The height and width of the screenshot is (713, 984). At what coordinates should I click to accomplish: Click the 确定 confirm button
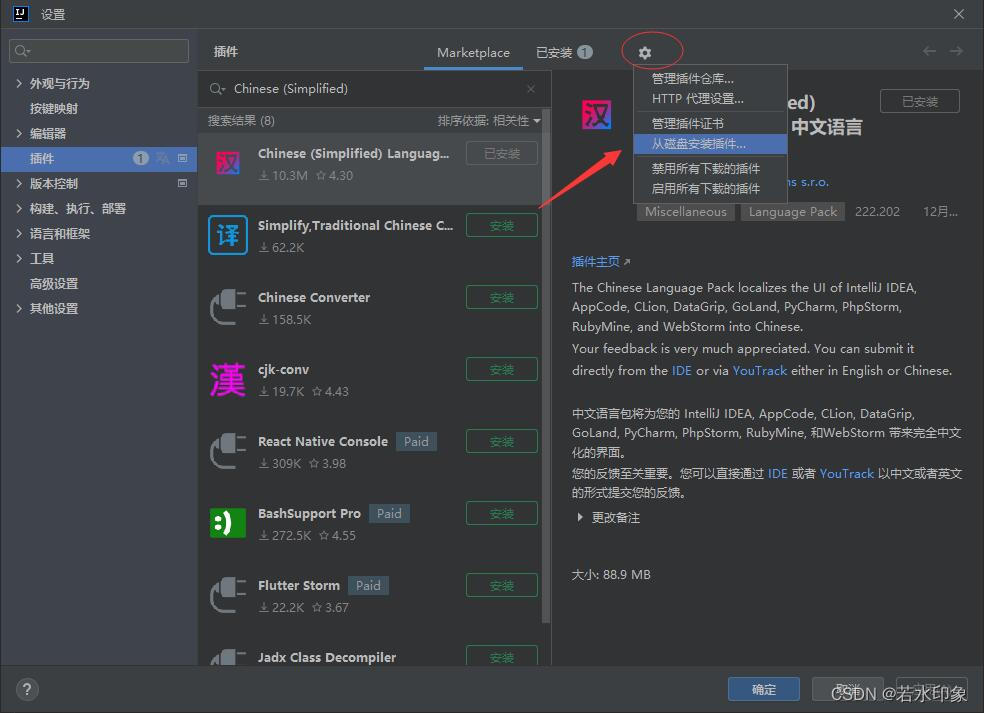(x=764, y=689)
